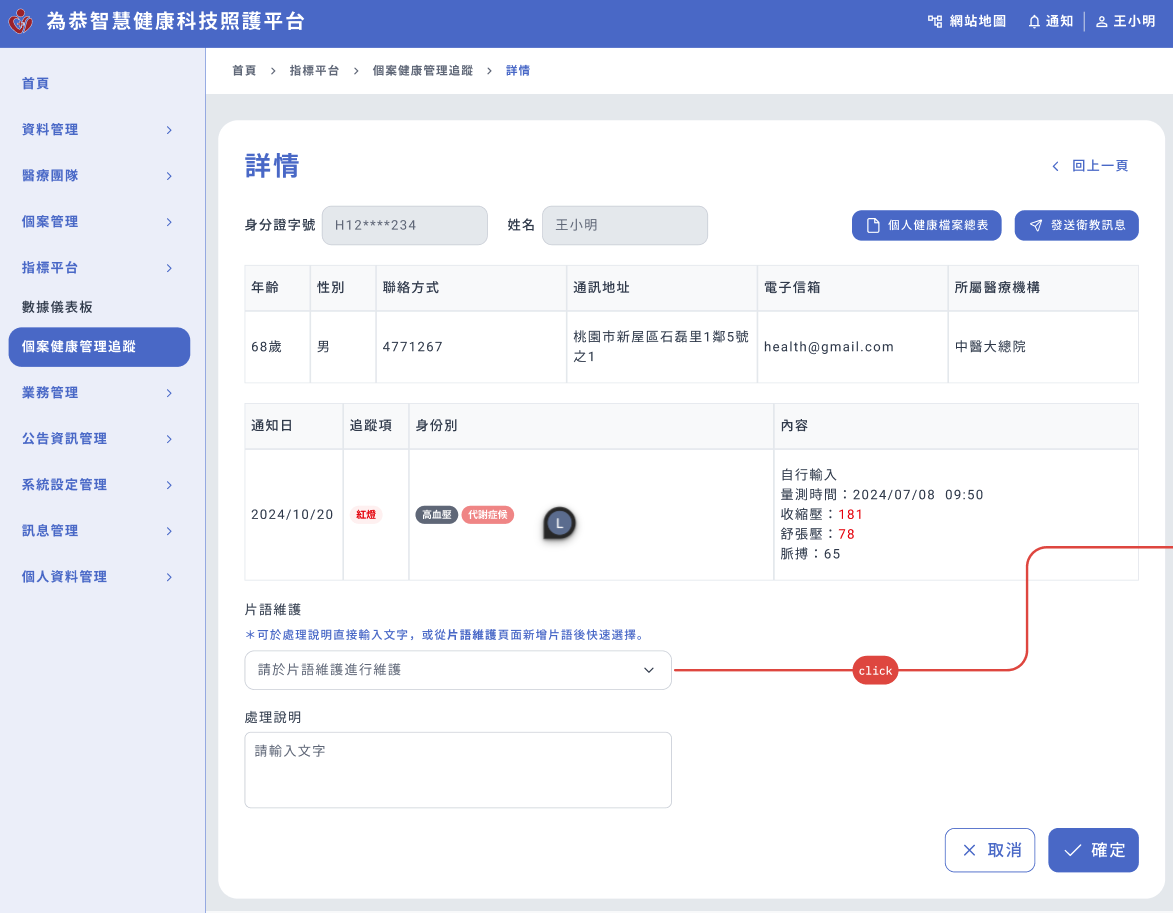
Task: Expand the 醫療團隊 sidebar section
Action: tap(97, 176)
